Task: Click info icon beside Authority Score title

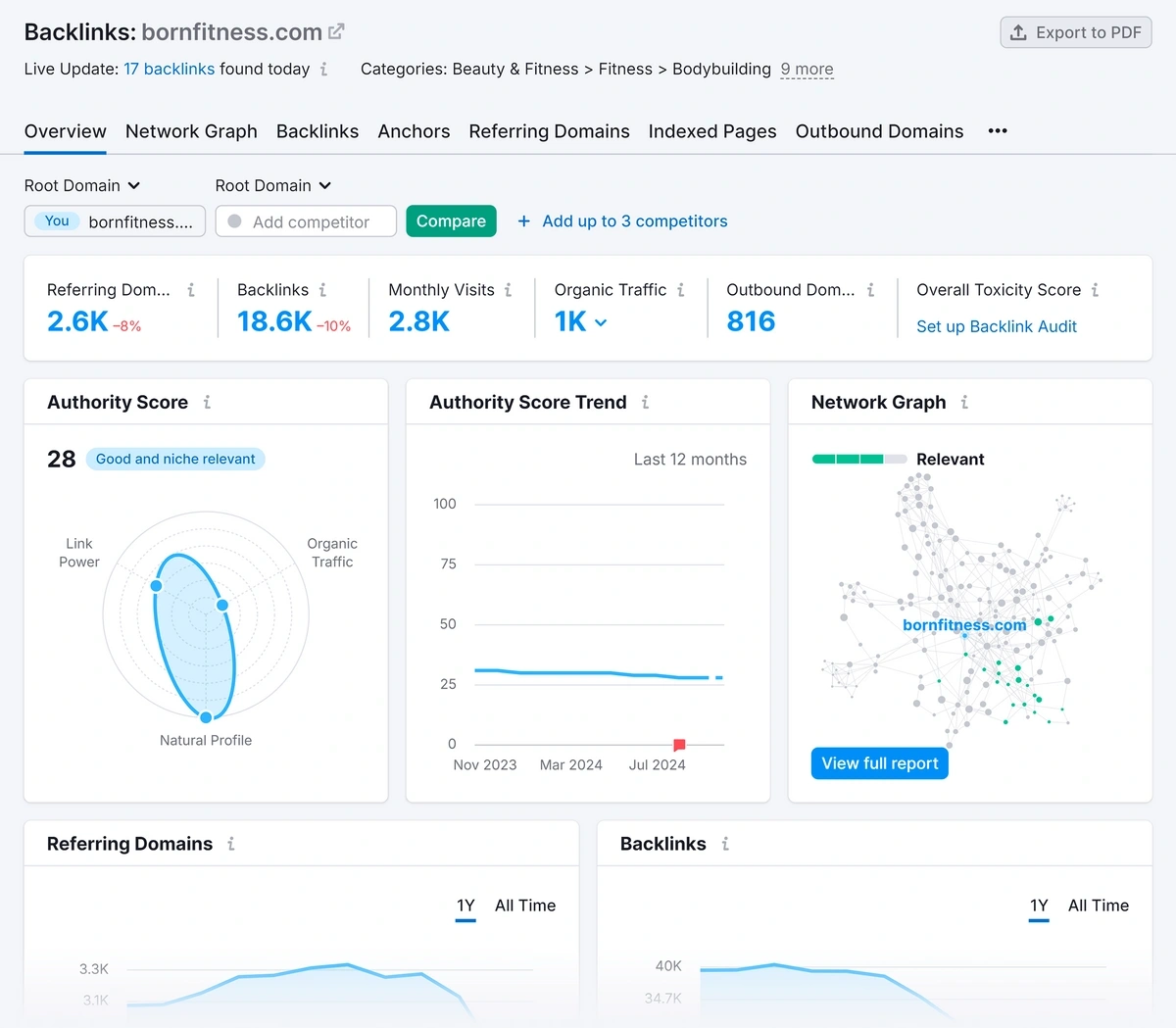Action: coord(207,402)
